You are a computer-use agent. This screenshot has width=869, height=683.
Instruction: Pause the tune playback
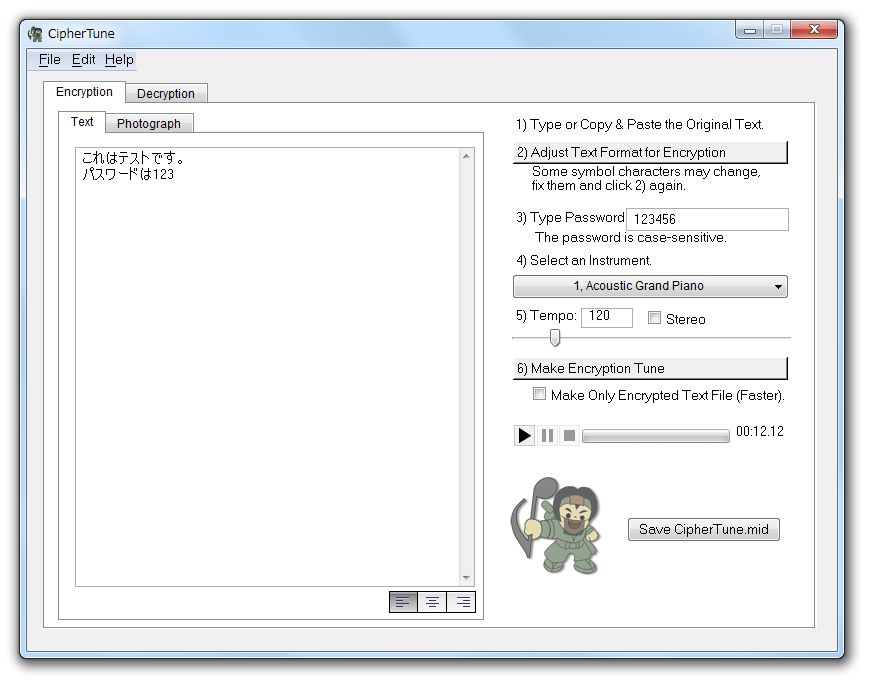tap(547, 435)
